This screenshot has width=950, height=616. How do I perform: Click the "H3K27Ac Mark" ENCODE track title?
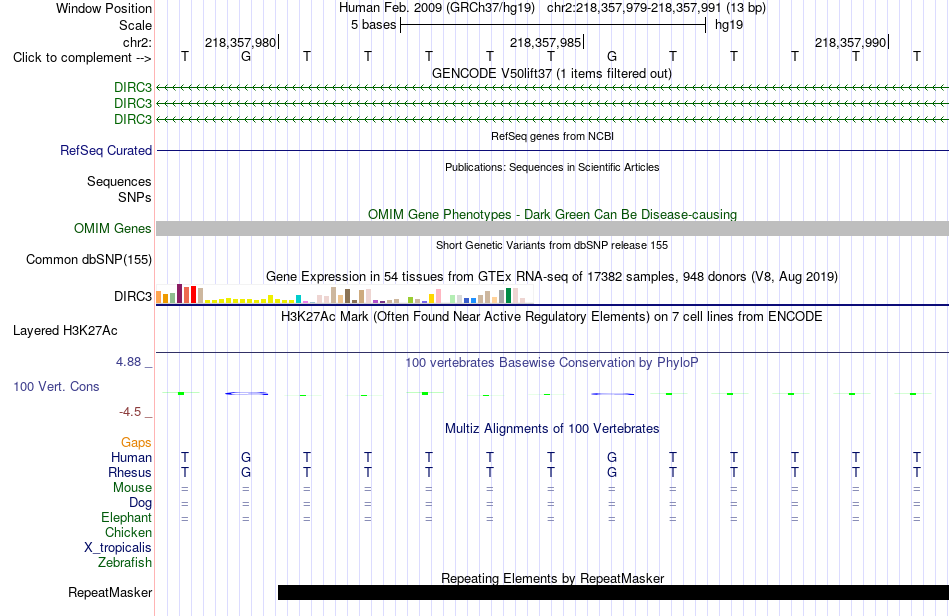coord(552,317)
